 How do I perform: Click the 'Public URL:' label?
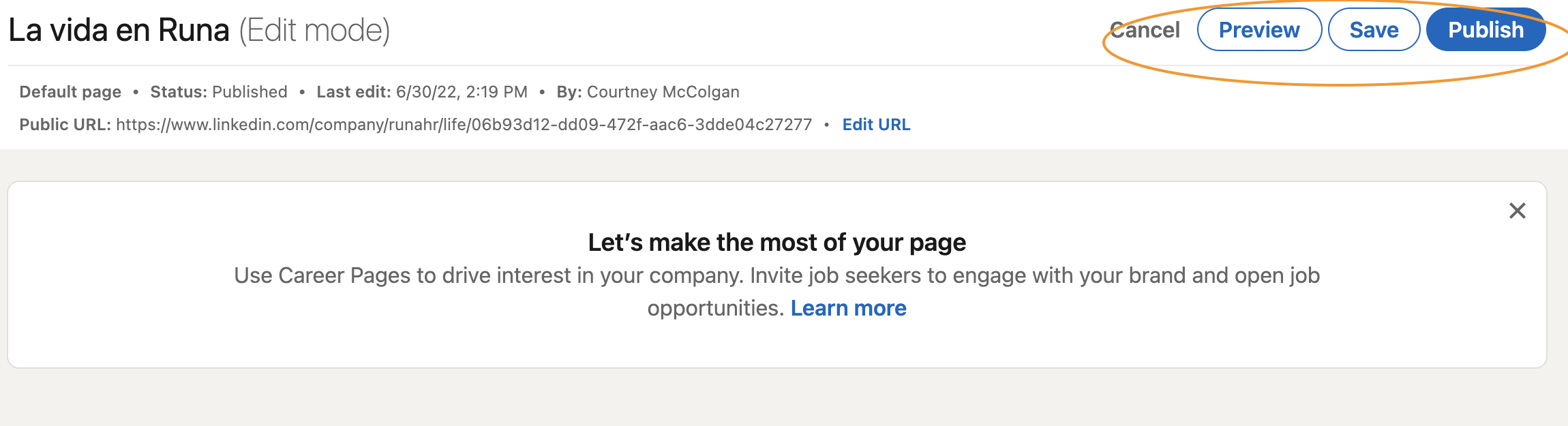click(x=65, y=125)
